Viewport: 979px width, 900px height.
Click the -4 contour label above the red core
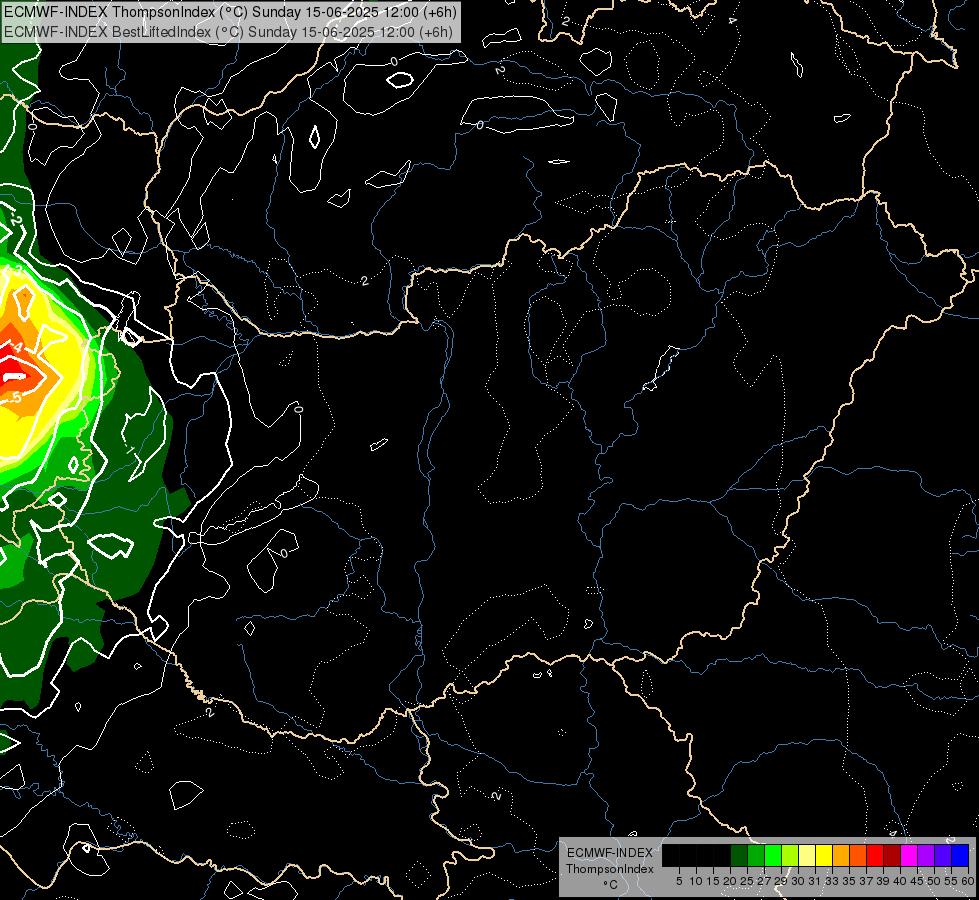tap(17, 347)
